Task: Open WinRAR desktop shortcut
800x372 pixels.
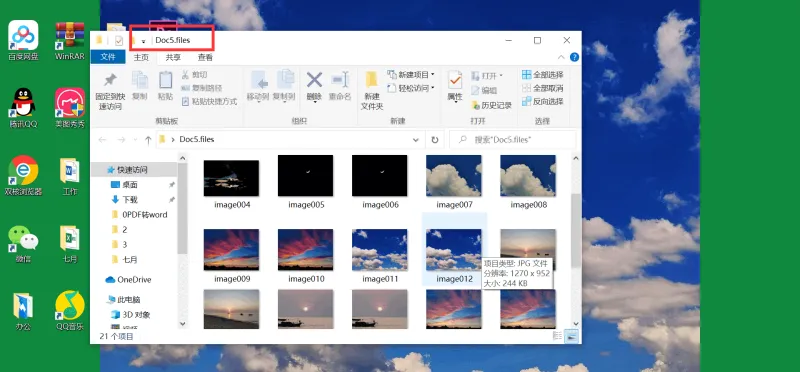Action: pyautogui.click(x=69, y=40)
